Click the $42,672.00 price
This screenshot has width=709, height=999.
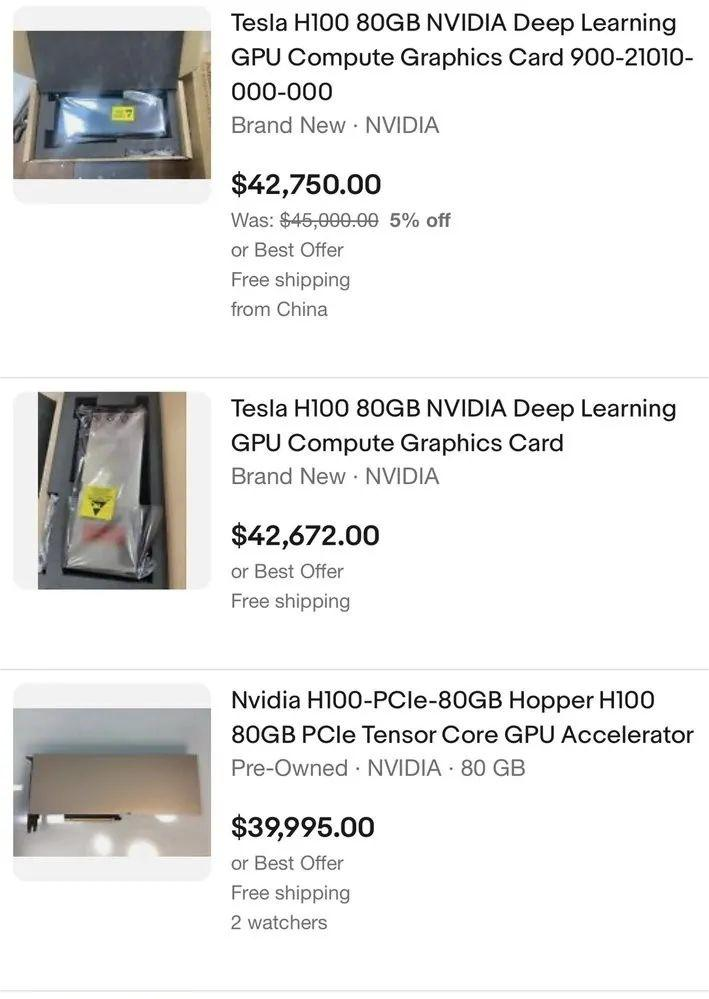coord(305,536)
